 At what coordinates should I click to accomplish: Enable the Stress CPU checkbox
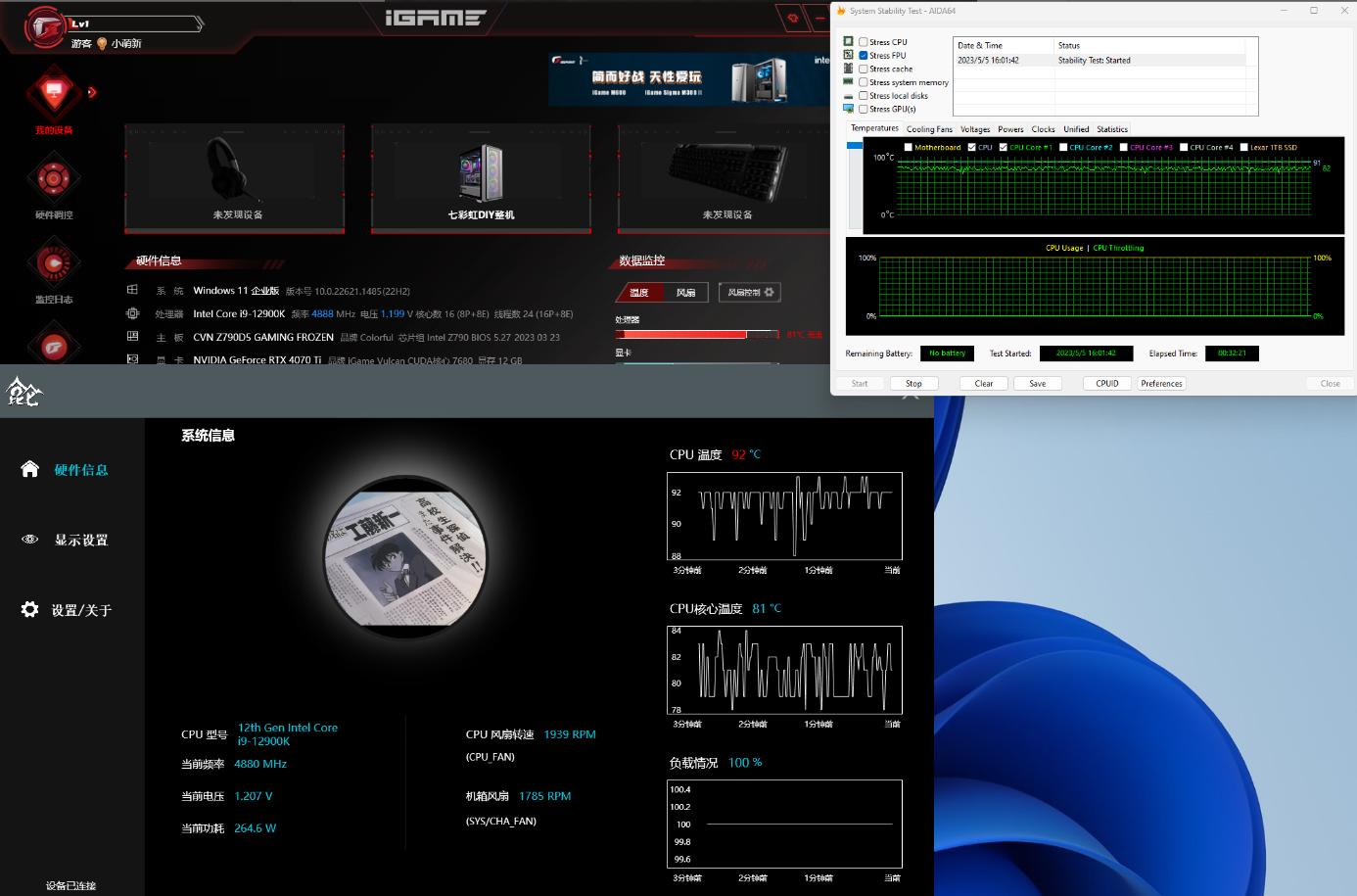click(x=864, y=42)
